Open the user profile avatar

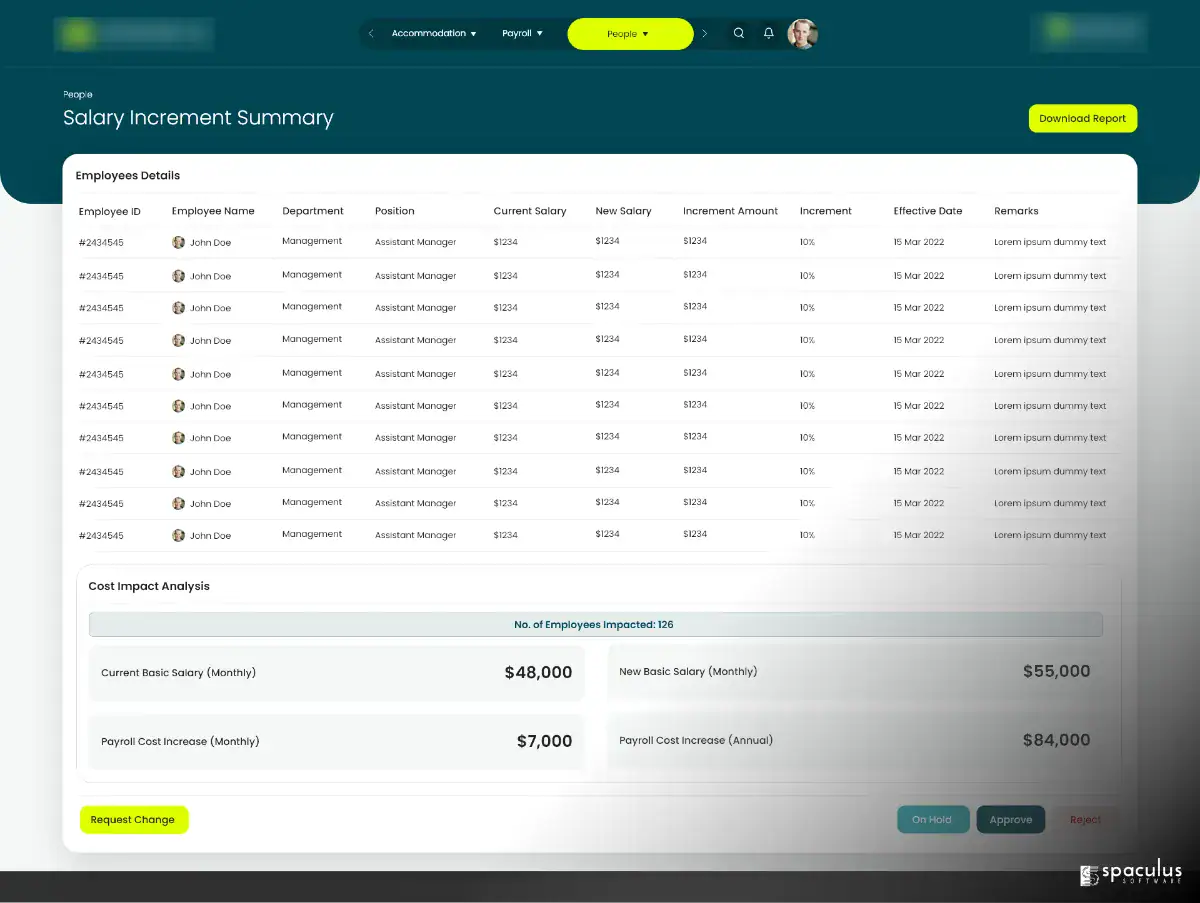tap(802, 33)
